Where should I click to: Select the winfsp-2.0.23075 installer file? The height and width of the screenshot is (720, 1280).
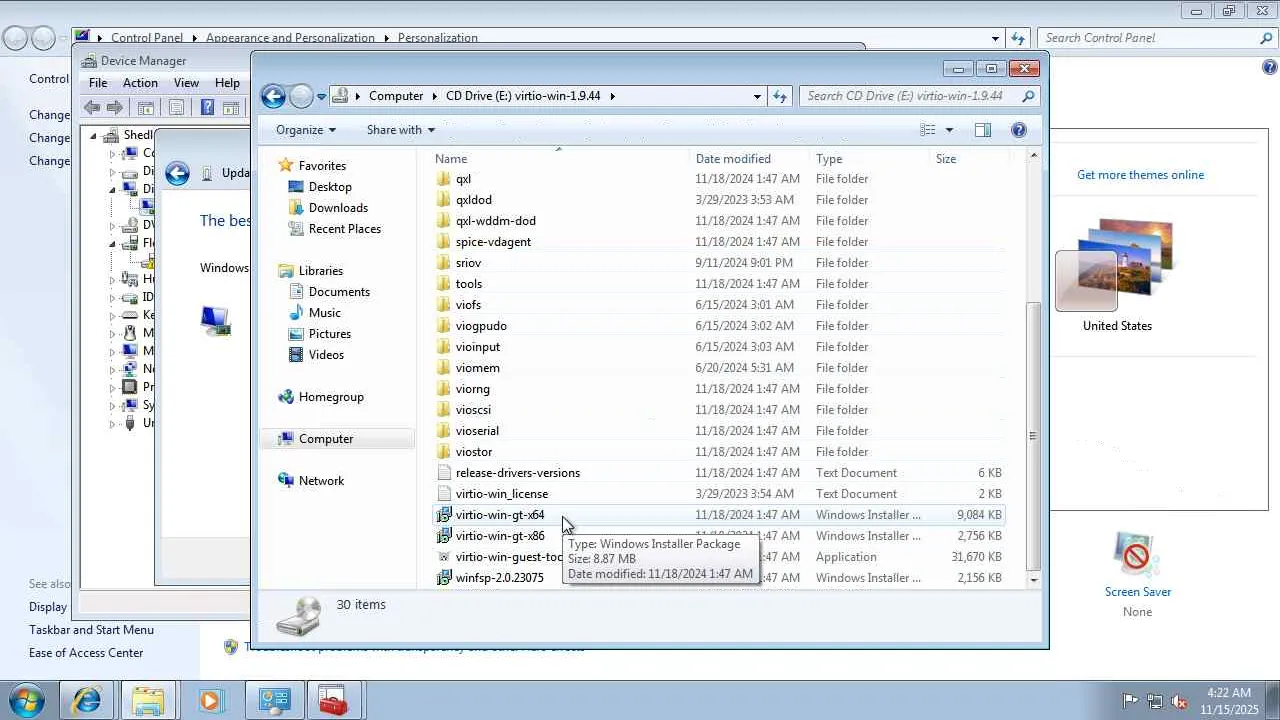point(499,578)
